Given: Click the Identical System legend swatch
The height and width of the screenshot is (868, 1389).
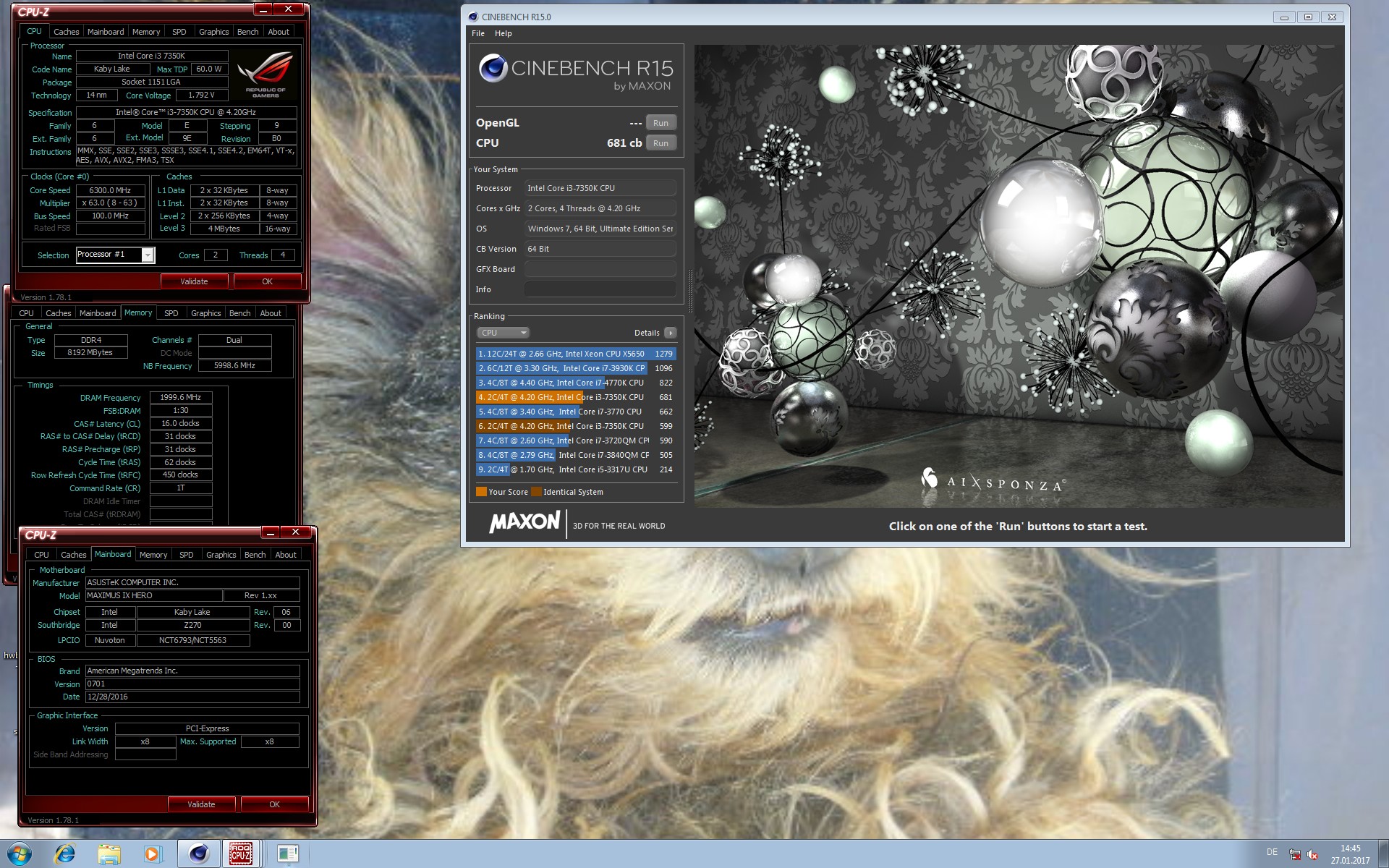Looking at the screenshot, I should pos(536,492).
